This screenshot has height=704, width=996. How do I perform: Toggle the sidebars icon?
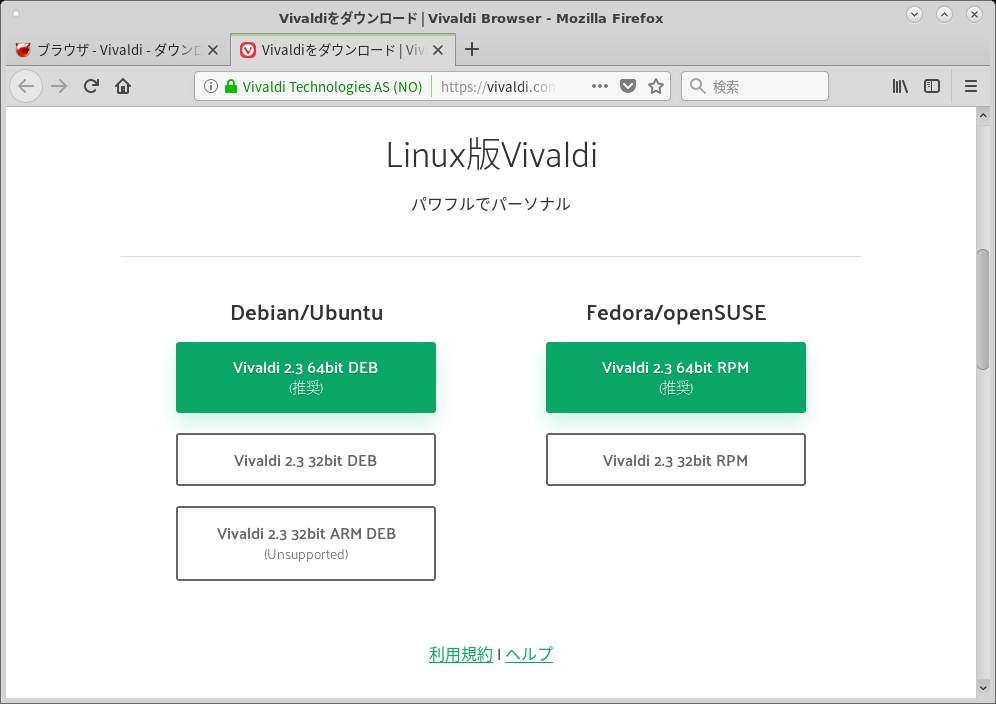pos(932,86)
